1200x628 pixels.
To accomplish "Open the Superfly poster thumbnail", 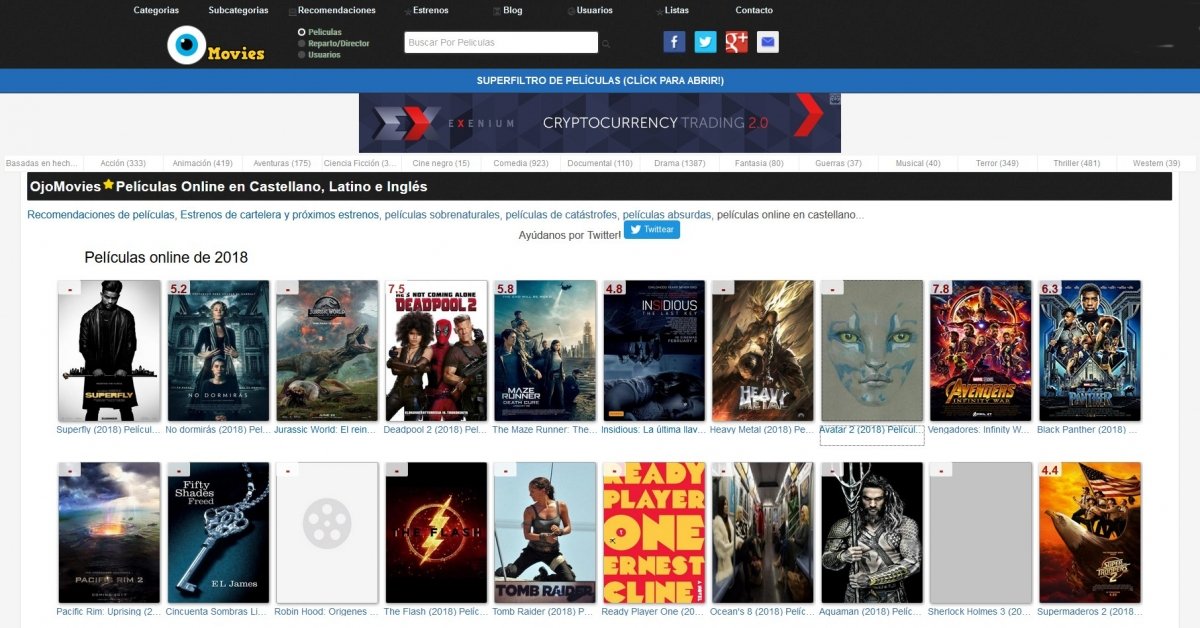I will pos(109,351).
